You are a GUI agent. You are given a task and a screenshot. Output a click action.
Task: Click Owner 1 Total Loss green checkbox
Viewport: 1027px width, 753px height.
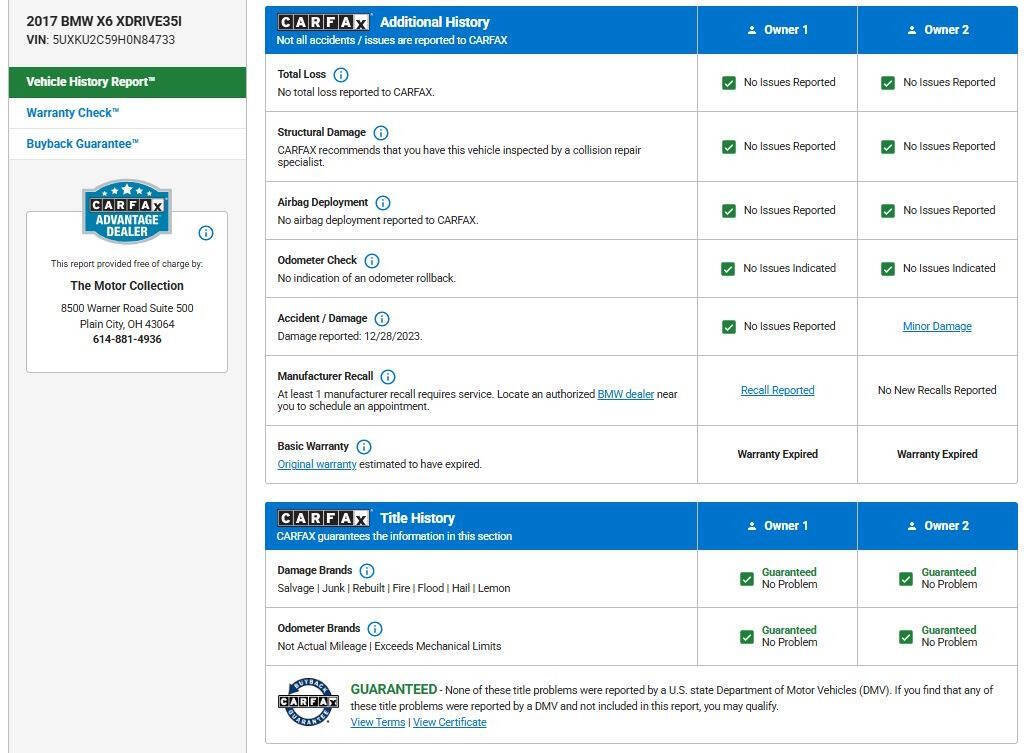[729, 83]
